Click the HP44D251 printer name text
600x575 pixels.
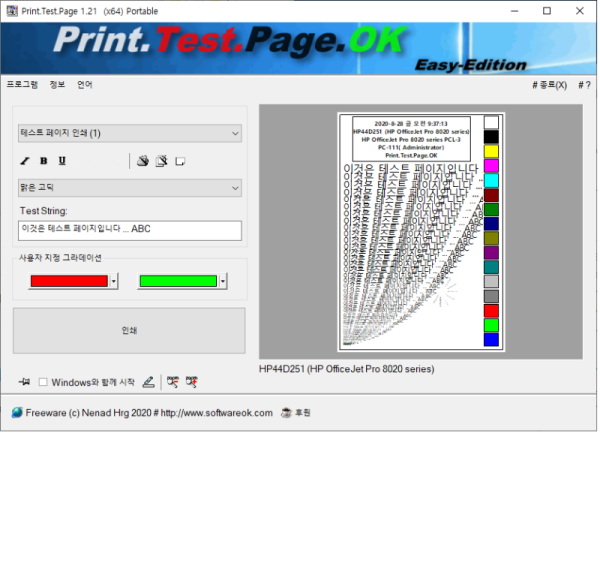coord(347,369)
